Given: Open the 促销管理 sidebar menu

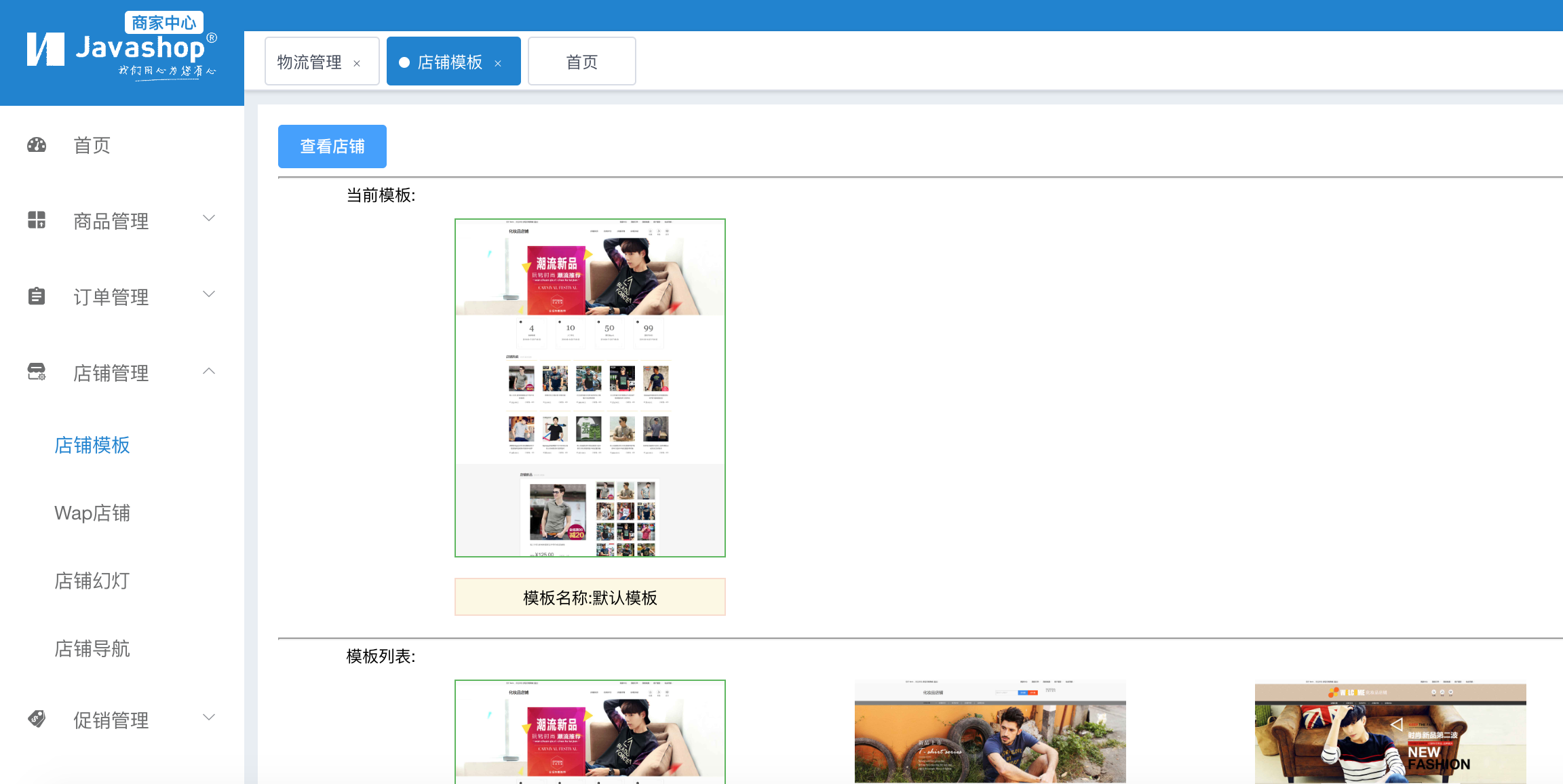Looking at the screenshot, I should point(122,720).
